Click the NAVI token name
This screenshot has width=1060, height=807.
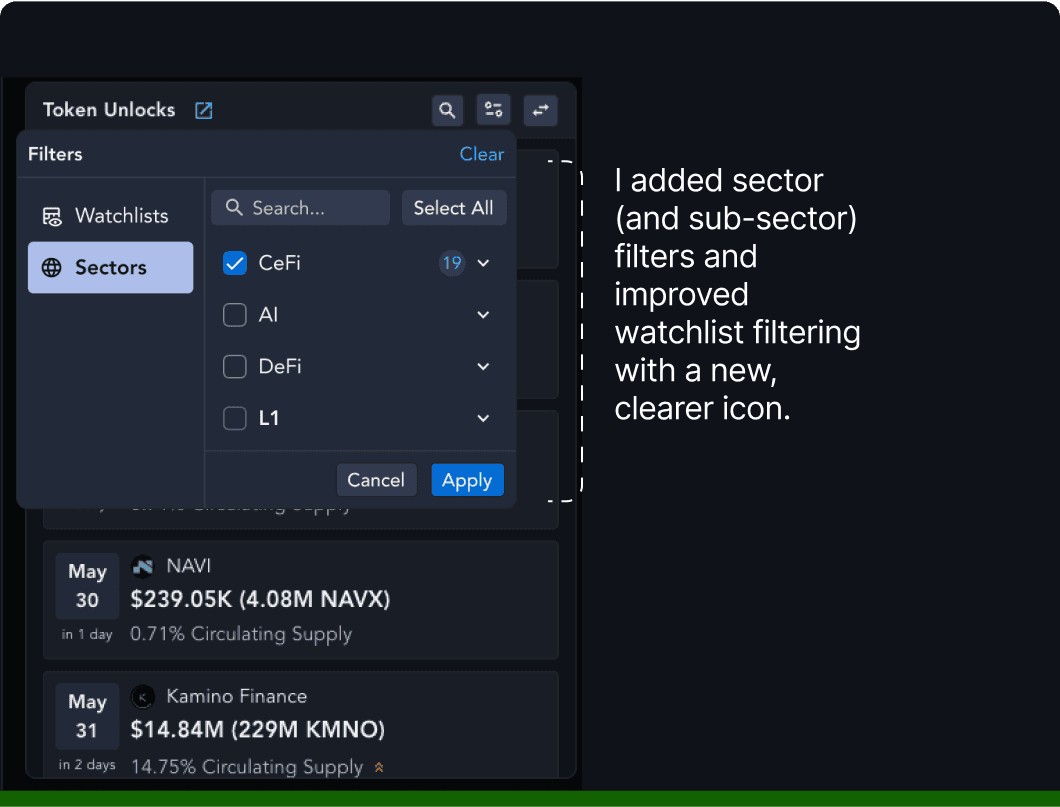[x=189, y=566]
